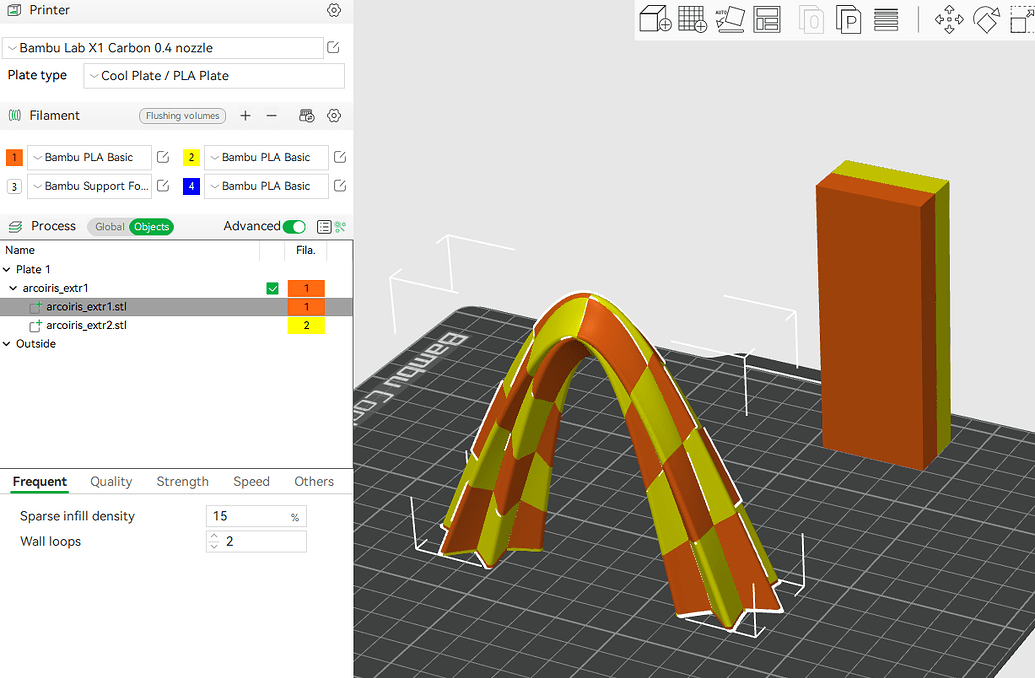Change filament of arcoiris_extr1.stl part
Screen dimensions: 1035x678
click(x=306, y=307)
